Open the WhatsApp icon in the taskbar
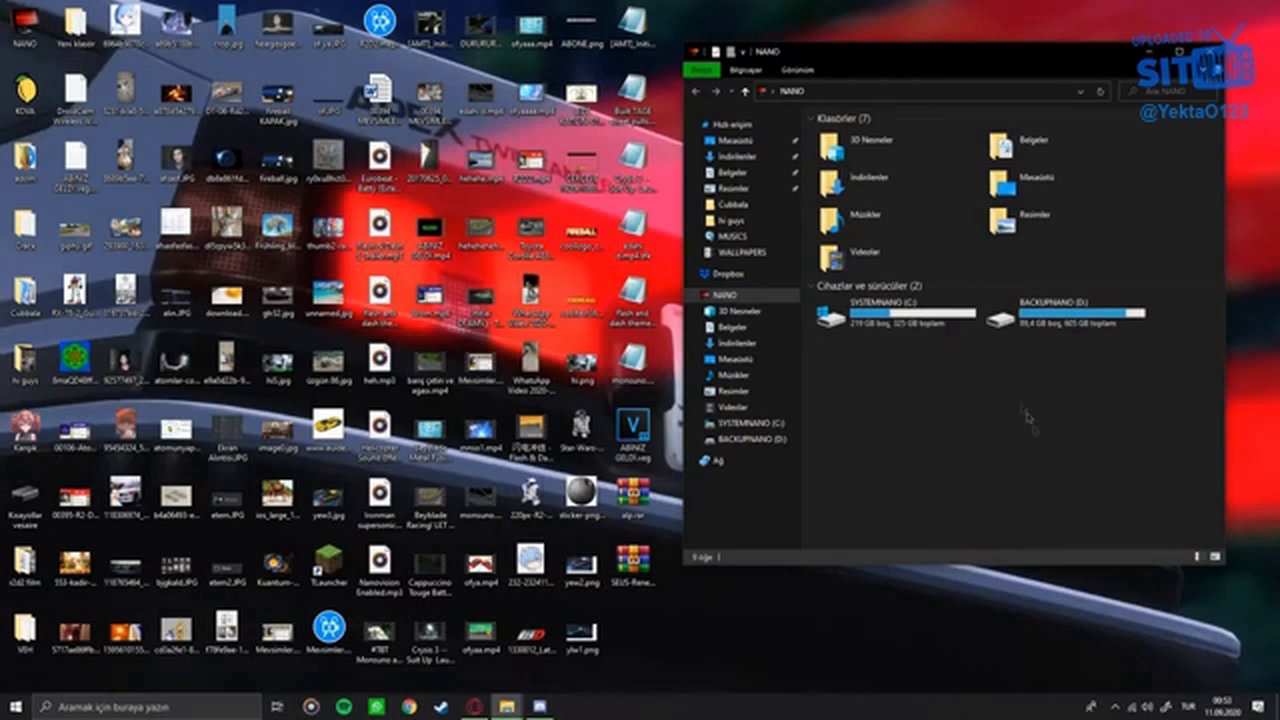 (x=376, y=707)
